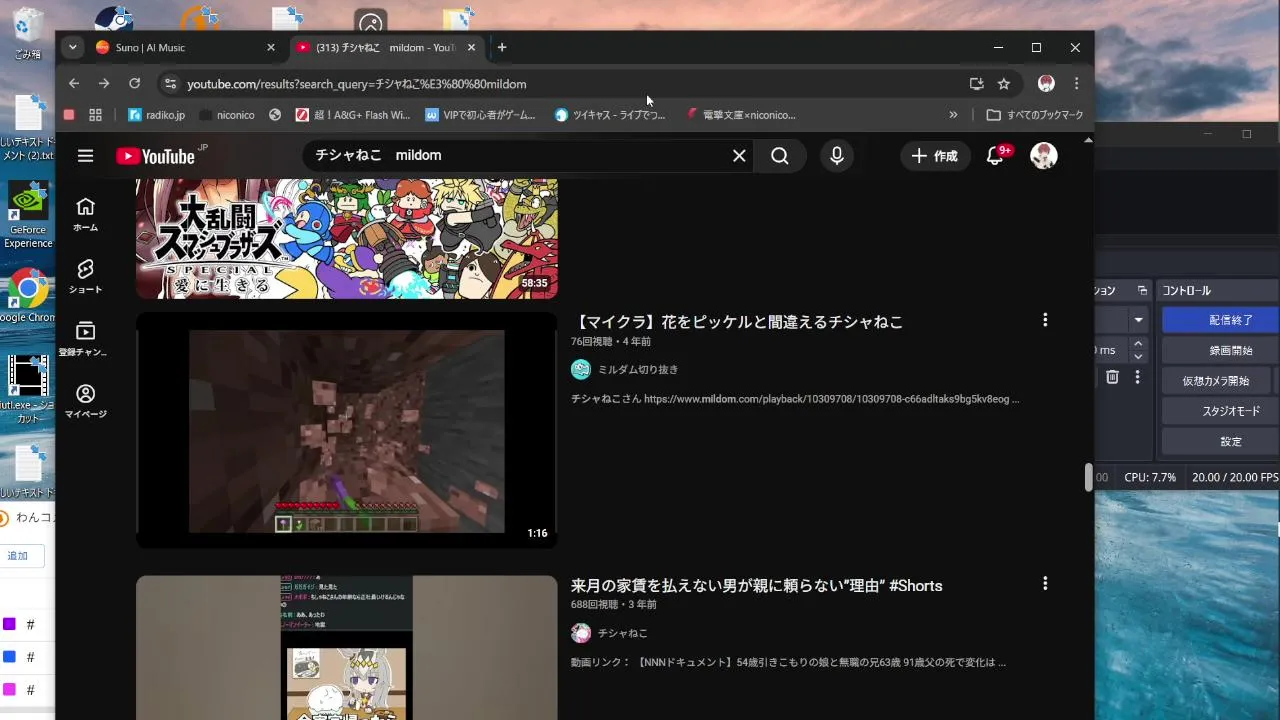Viewport: 1280px width, 720px height.
Task: Show more bookmarks with the chevron
Action: (953, 115)
